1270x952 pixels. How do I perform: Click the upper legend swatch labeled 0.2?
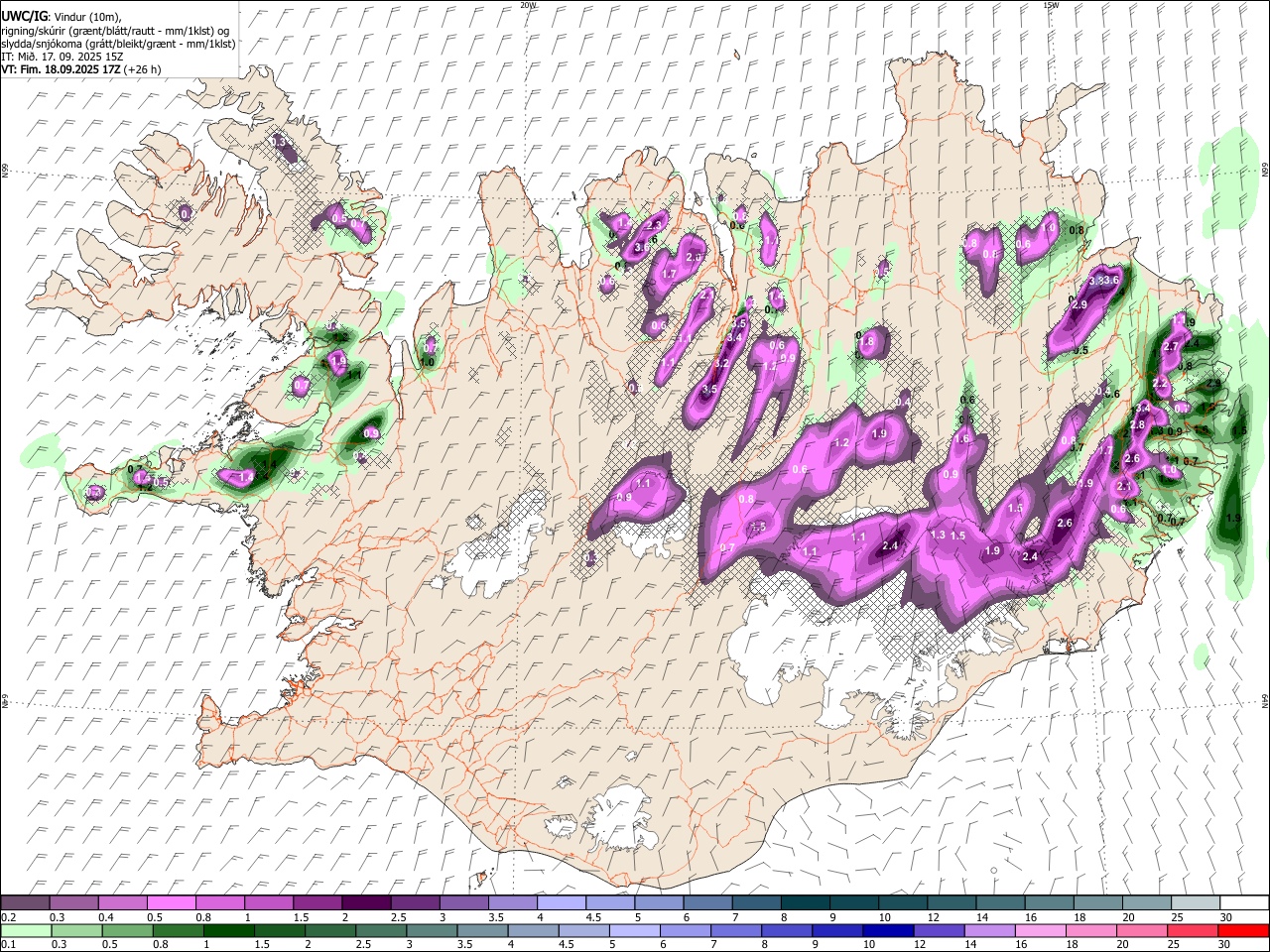pyautogui.click(x=25, y=902)
